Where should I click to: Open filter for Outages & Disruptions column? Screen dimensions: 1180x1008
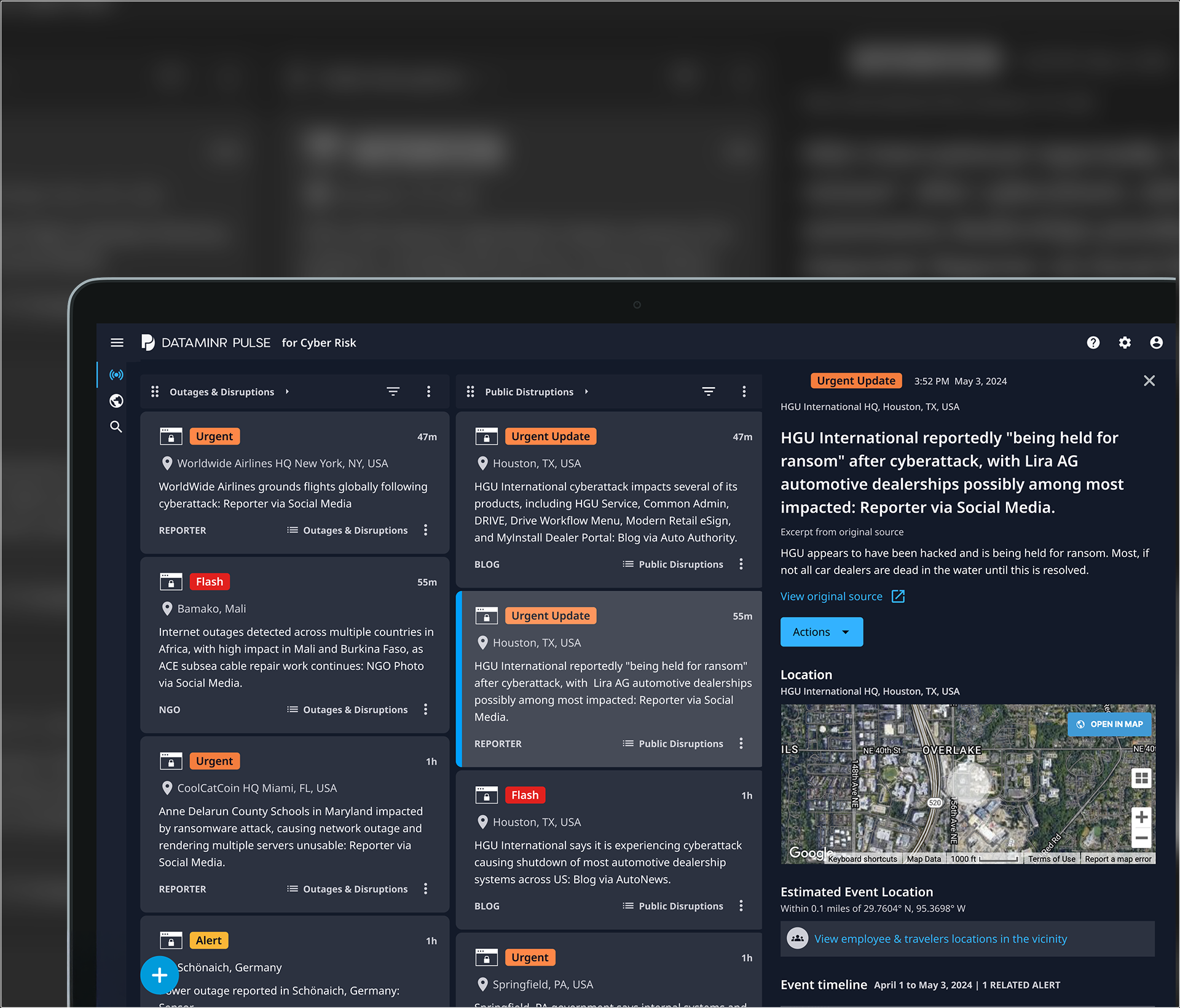(x=393, y=392)
